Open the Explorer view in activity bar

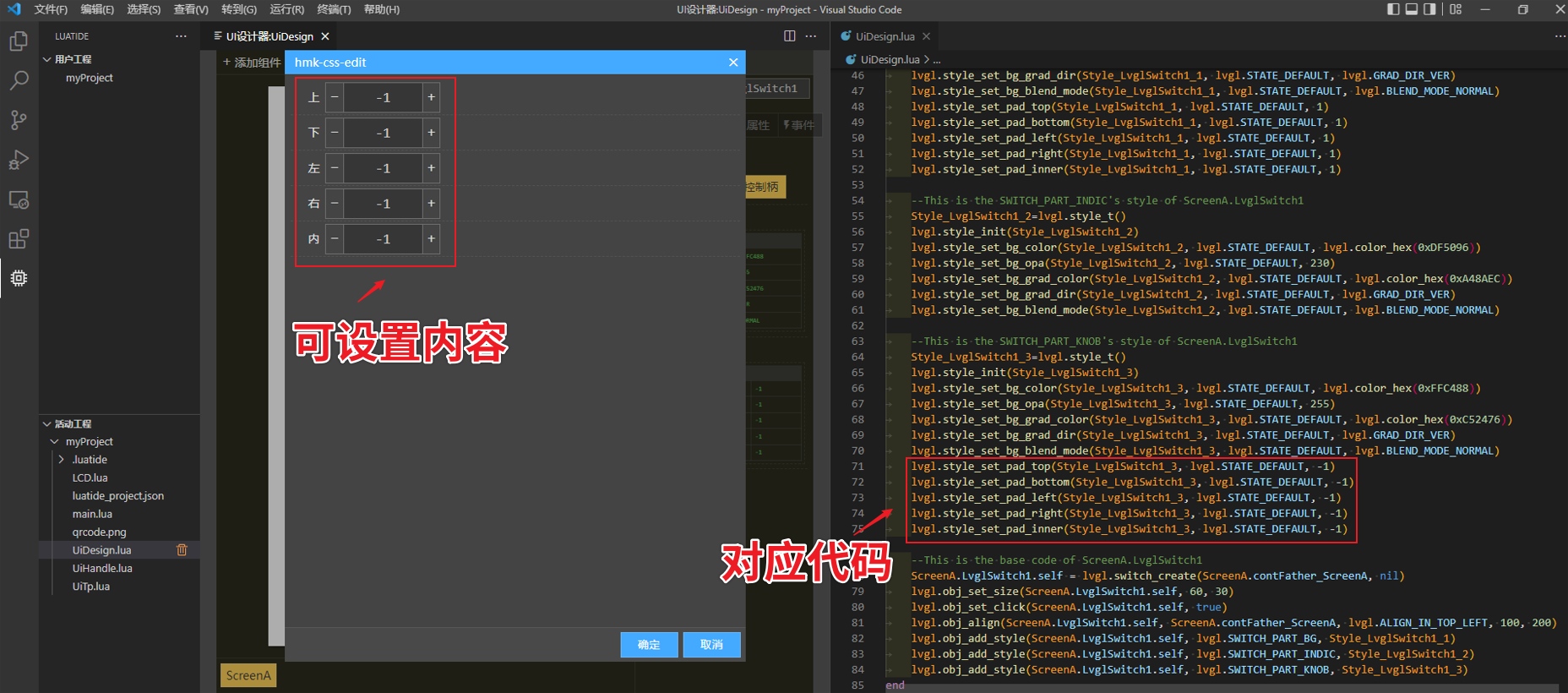[19, 41]
